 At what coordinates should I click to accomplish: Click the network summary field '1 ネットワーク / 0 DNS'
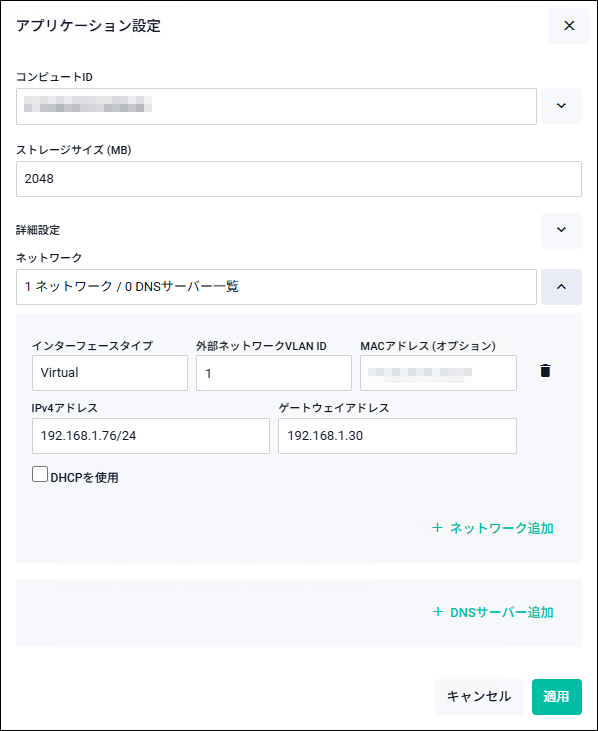tap(276, 287)
